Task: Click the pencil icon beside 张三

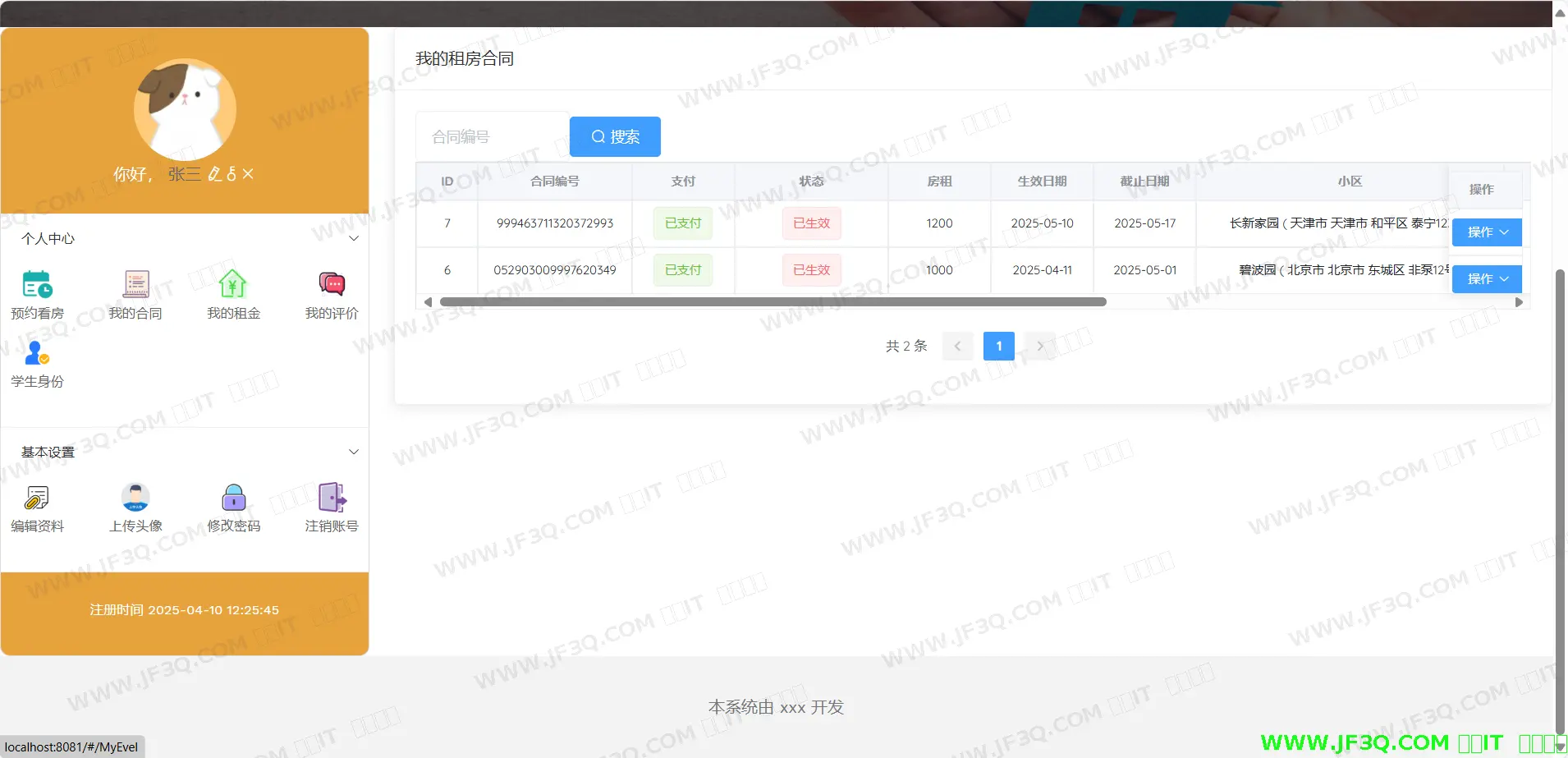Action: (215, 174)
